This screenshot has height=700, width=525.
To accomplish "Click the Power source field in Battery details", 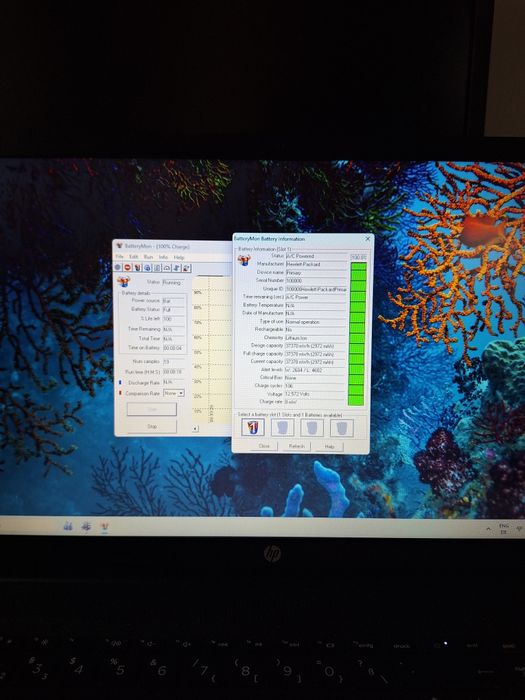I will click(174, 301).
